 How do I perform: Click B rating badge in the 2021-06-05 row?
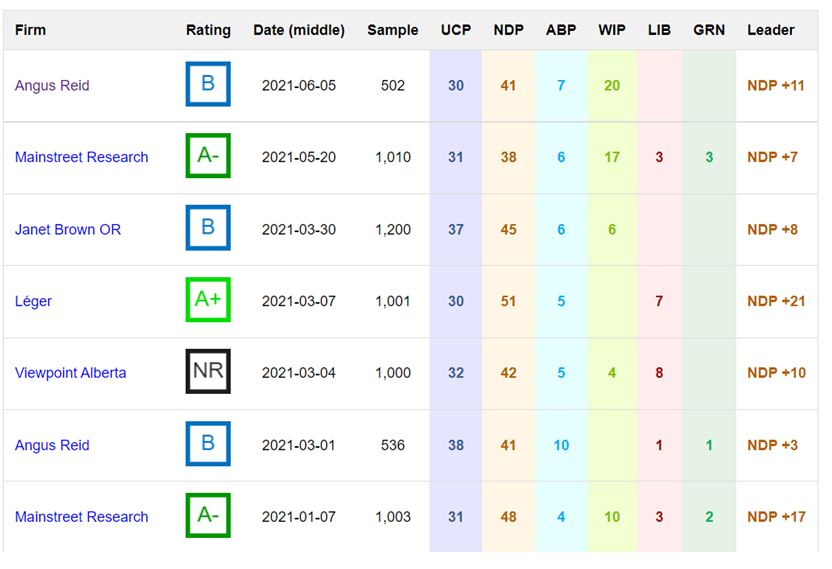point(208,85)
